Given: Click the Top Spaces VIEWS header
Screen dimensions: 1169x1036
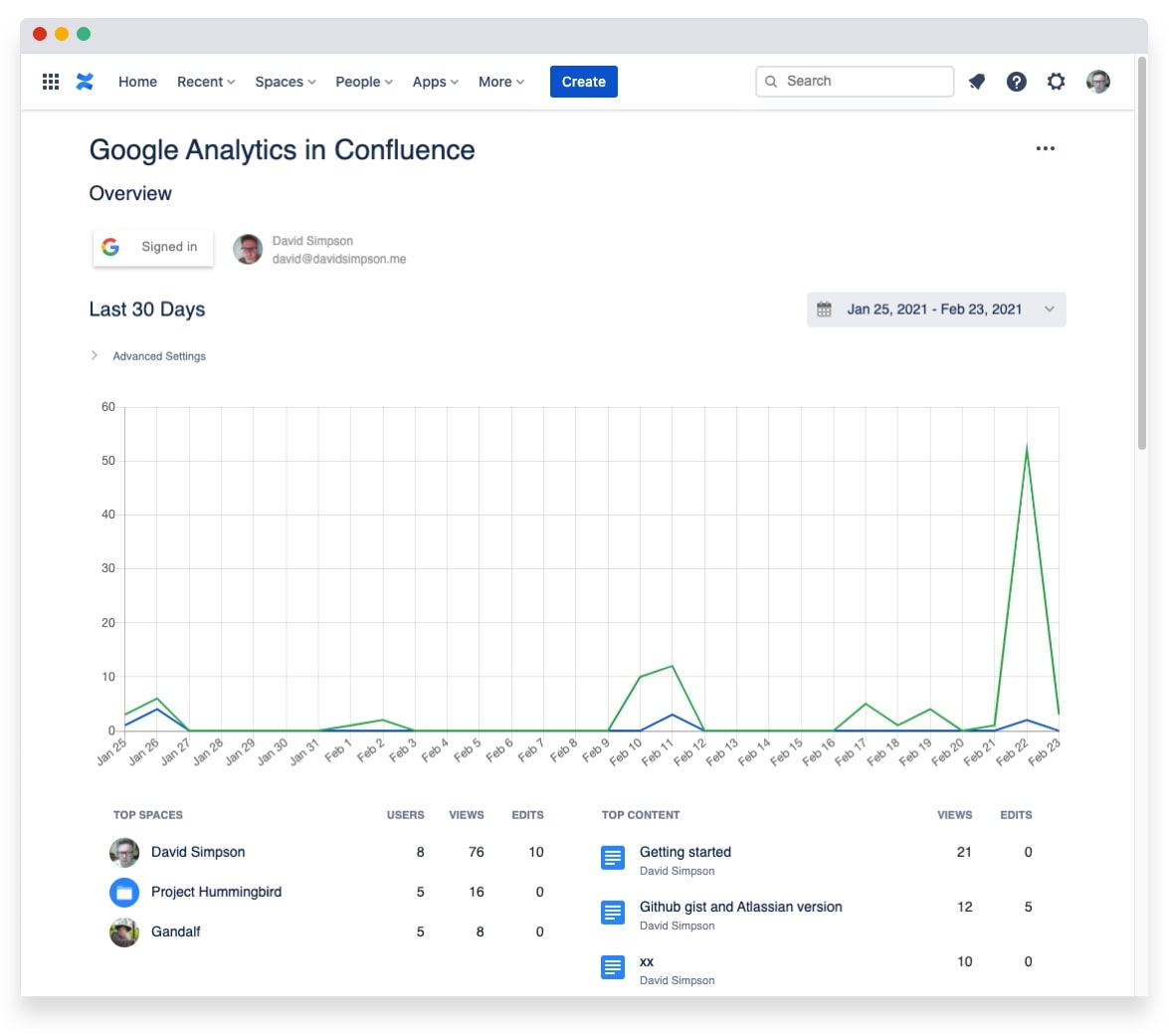Looking at the screenshot, I should click(x=467, y=815).
